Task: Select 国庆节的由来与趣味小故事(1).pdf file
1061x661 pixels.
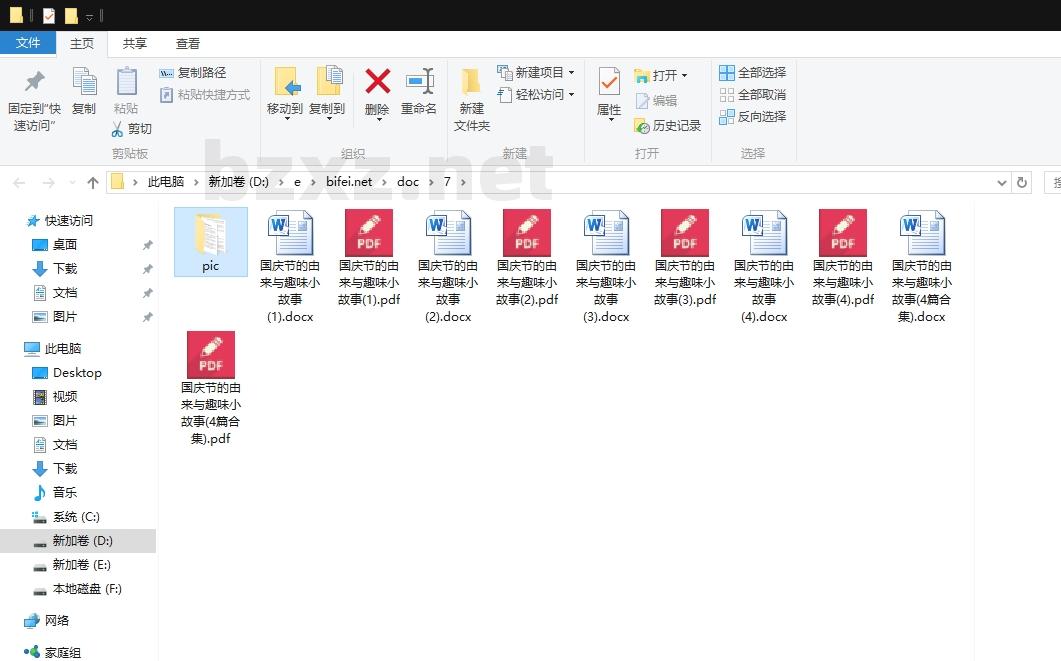Action: coord(369,235)
